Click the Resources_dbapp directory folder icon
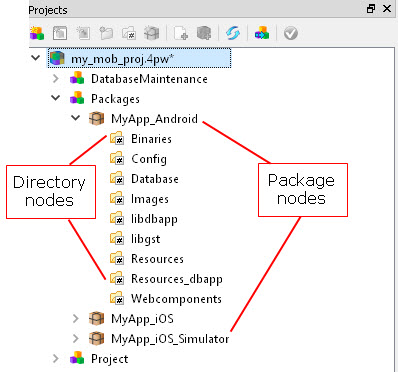398x372 pixels. tap(117, 278)
